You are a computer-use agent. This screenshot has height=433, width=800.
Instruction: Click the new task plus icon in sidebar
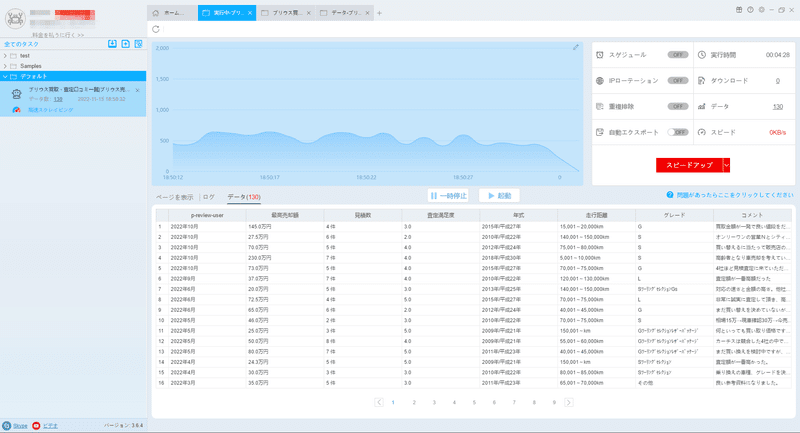tap(126, 44)
